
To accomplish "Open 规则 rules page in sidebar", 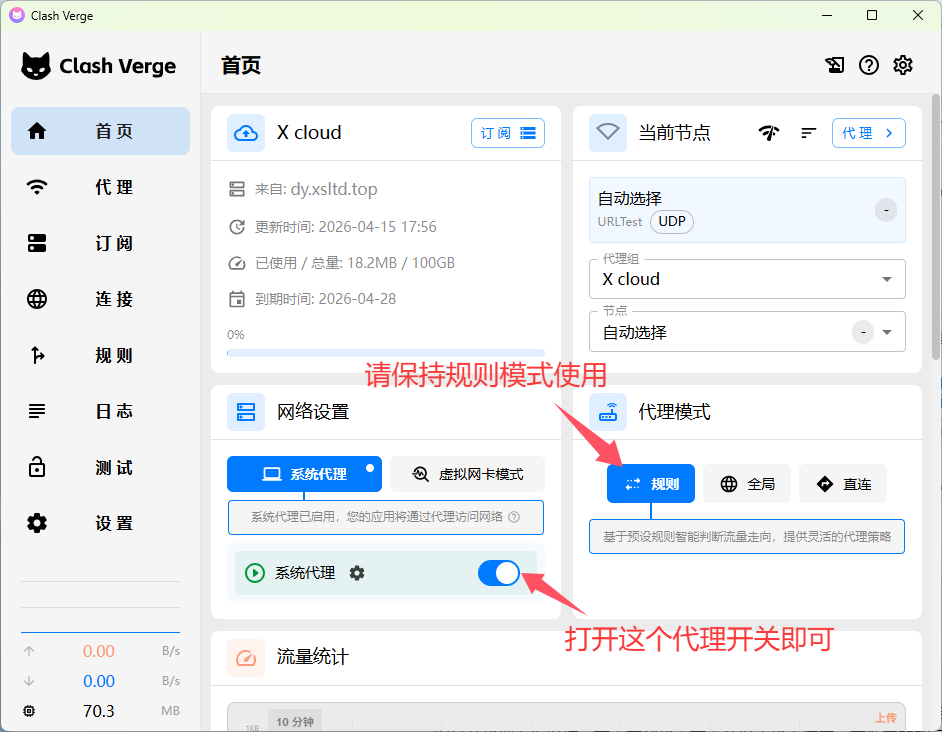I will click(x=100, y=355).
